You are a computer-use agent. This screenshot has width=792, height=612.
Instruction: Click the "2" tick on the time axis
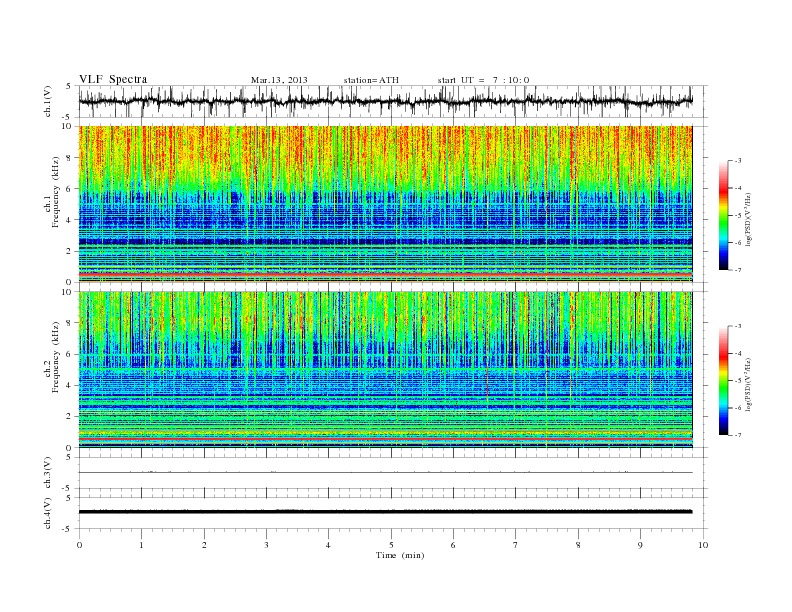click(x=204, y=545)
